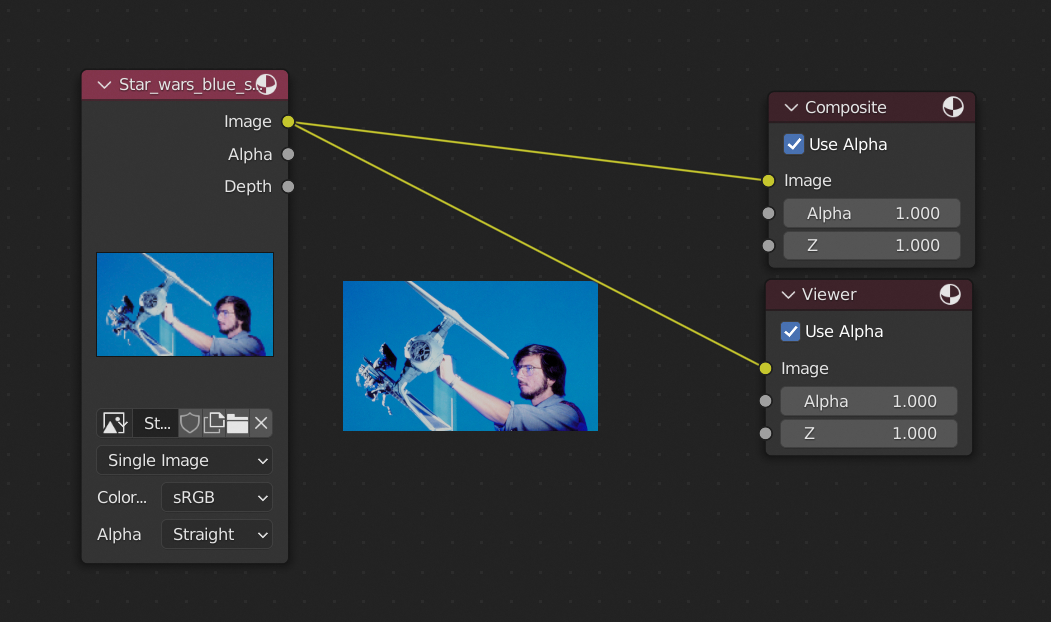1051x622 pixels.
Task: Open the Straight alpha mode dropdown
Action: tap(217, 534)
